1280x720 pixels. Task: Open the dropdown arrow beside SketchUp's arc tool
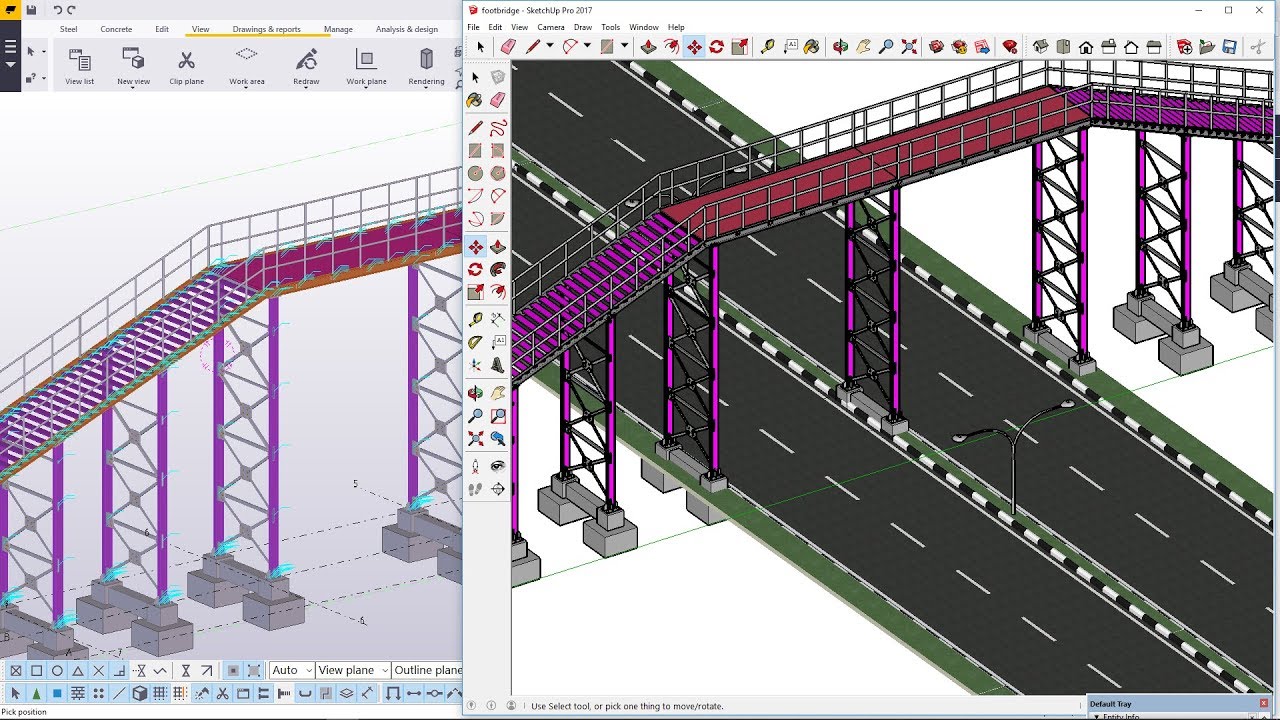click(x=587, y=47)
